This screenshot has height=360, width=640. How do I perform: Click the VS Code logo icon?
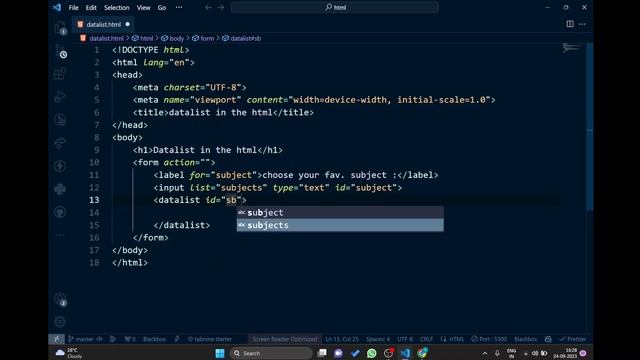(57, 7)
